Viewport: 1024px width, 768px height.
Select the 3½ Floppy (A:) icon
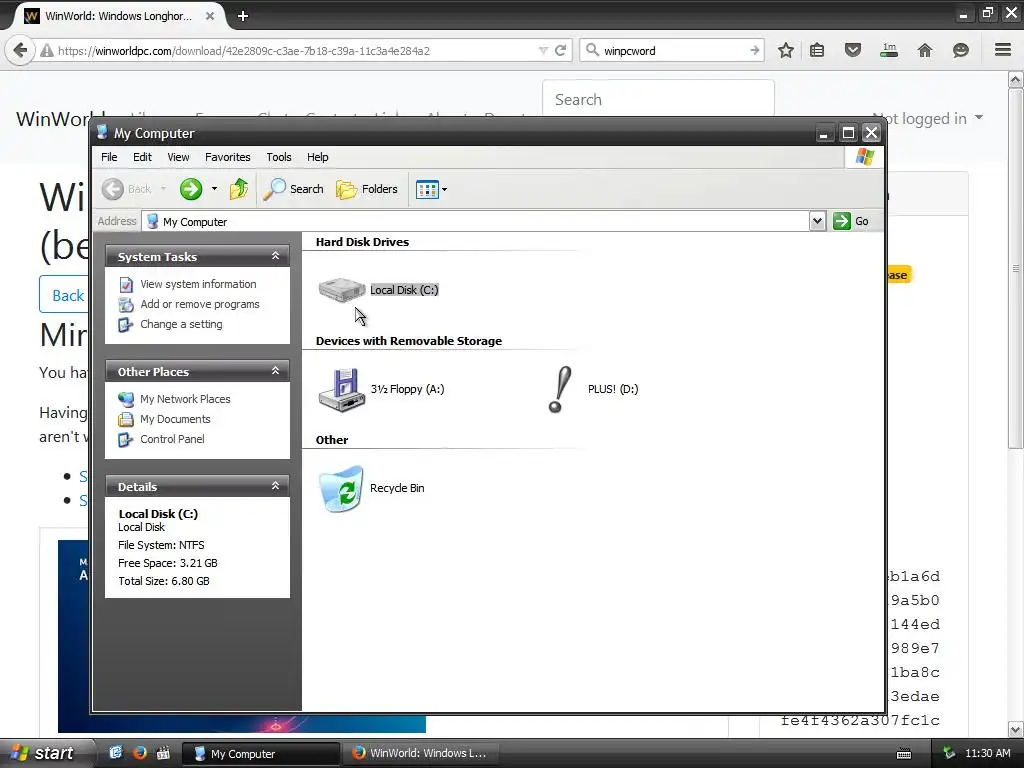coord(342,390)
